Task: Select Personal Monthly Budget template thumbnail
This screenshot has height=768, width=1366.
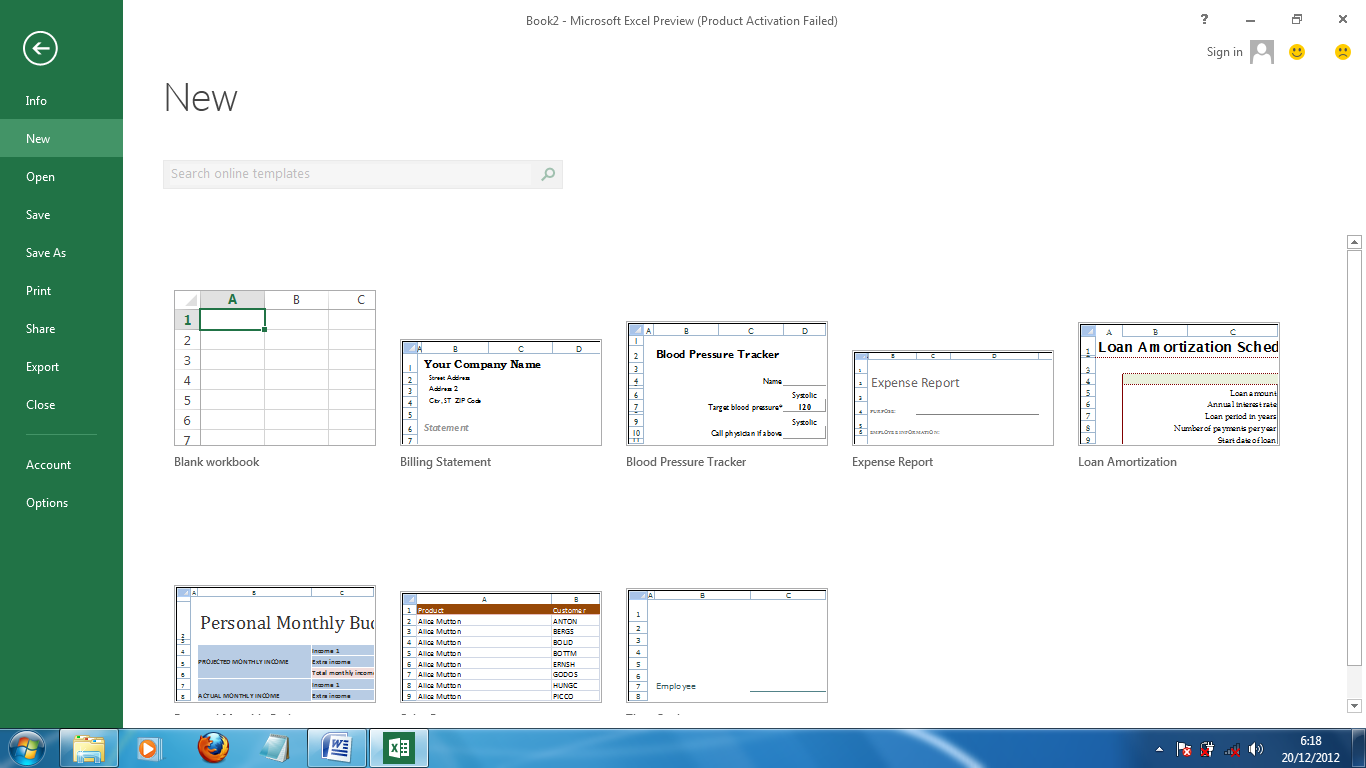Action: click(x=275, y=644)
